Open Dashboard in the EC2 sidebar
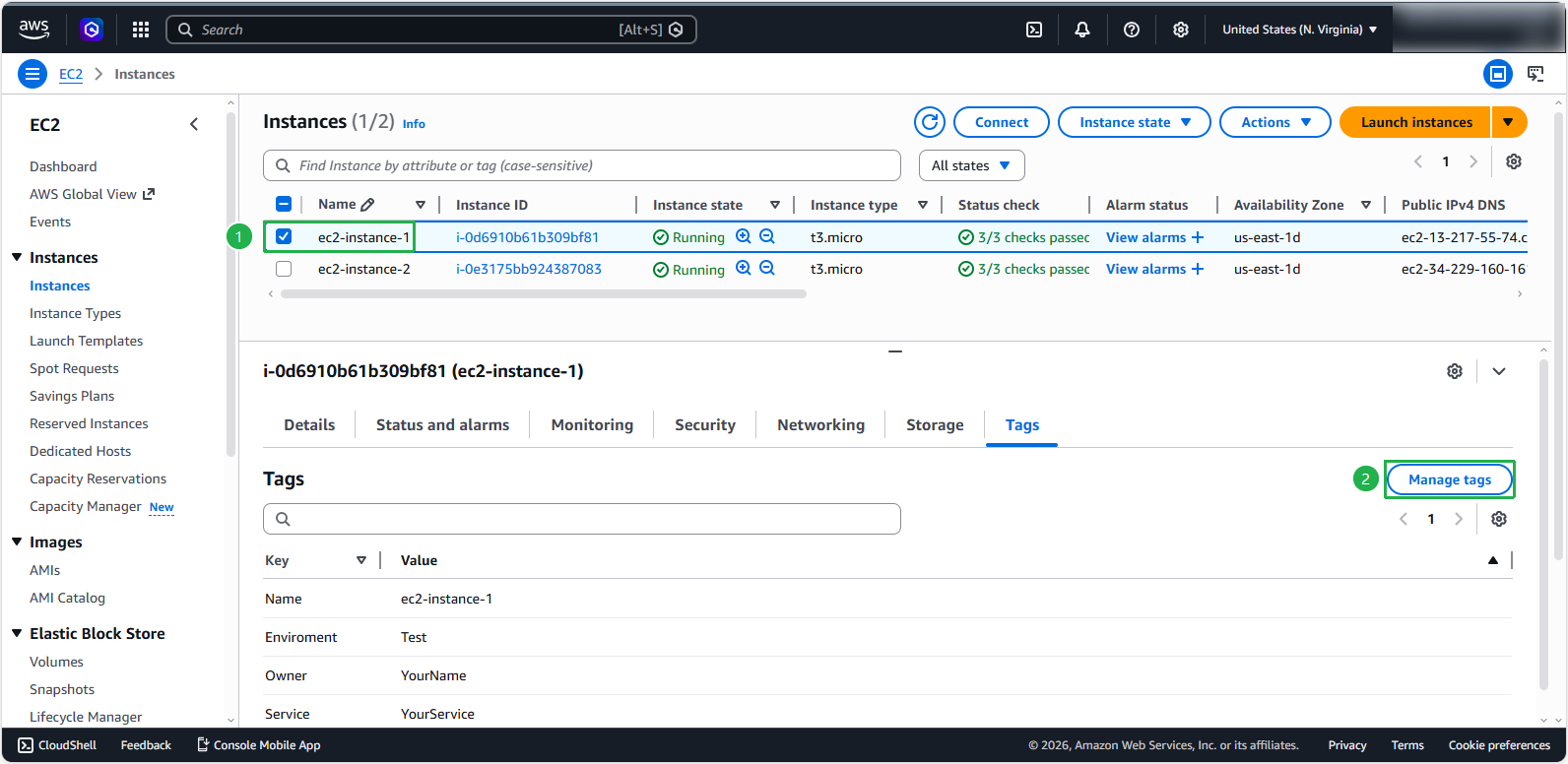The image size is (1568, 764). point(63,166)
